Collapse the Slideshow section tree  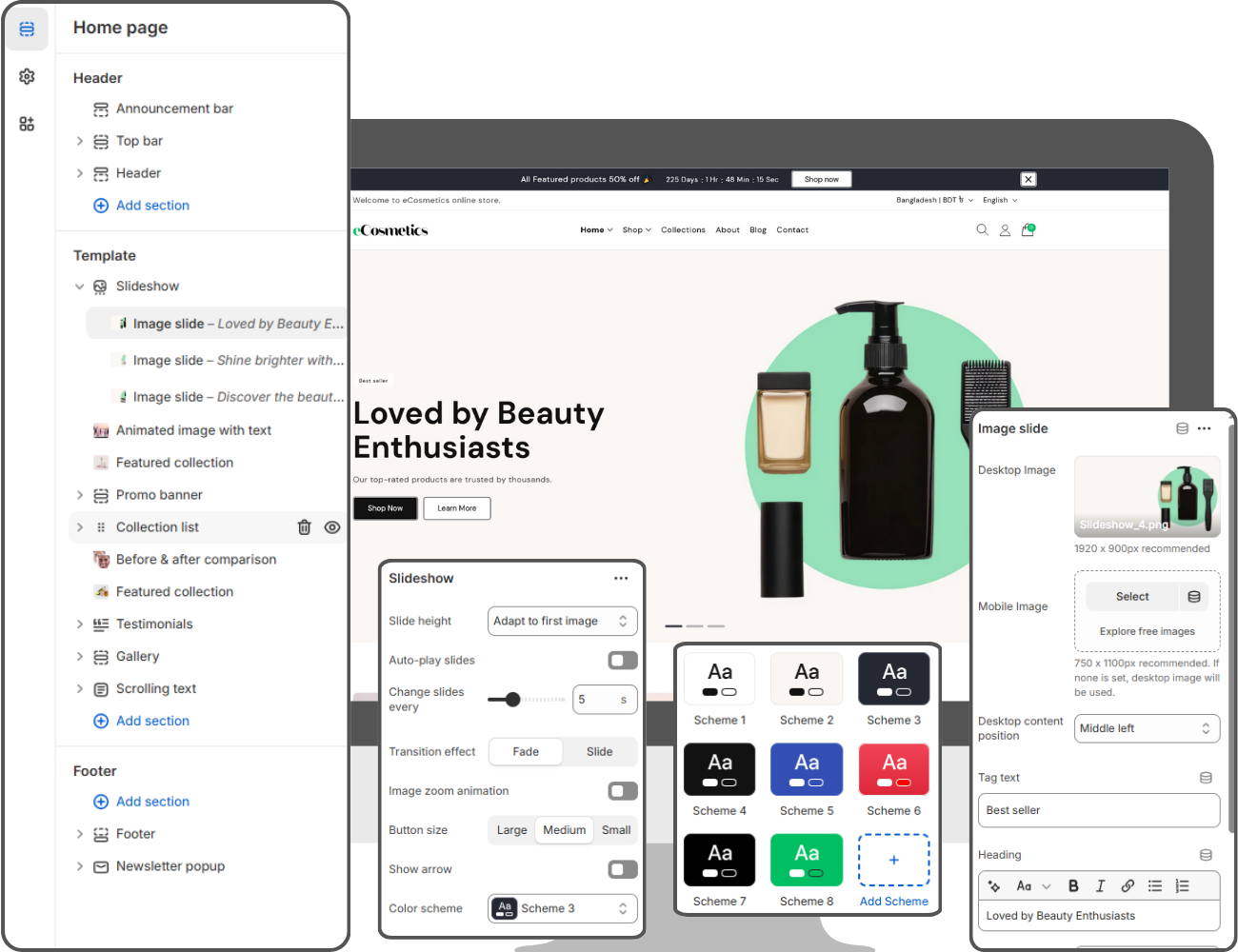point(80,287)
